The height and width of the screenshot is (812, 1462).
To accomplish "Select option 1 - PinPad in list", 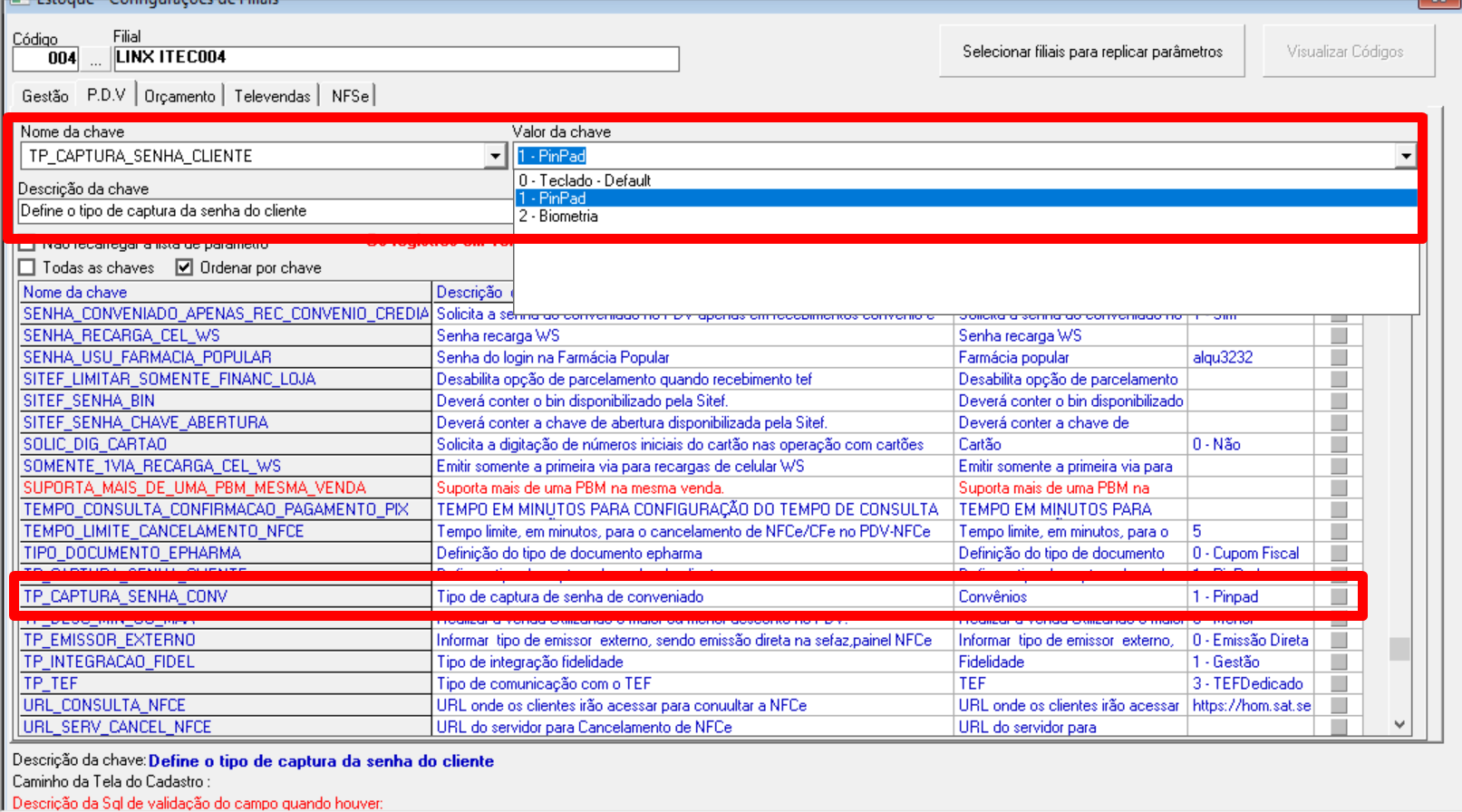I will pos(965,198).
